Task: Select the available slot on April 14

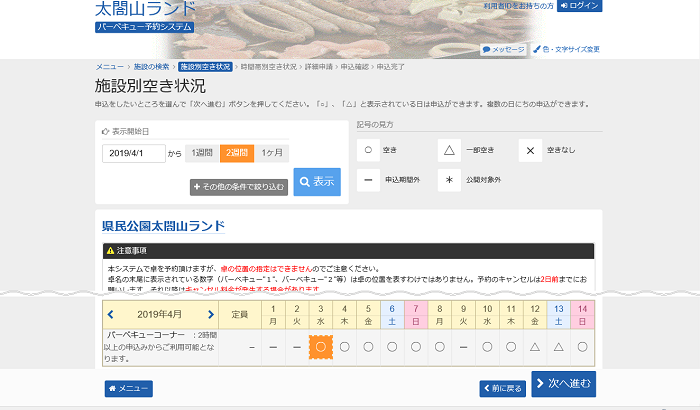Action: click(583, 347)
